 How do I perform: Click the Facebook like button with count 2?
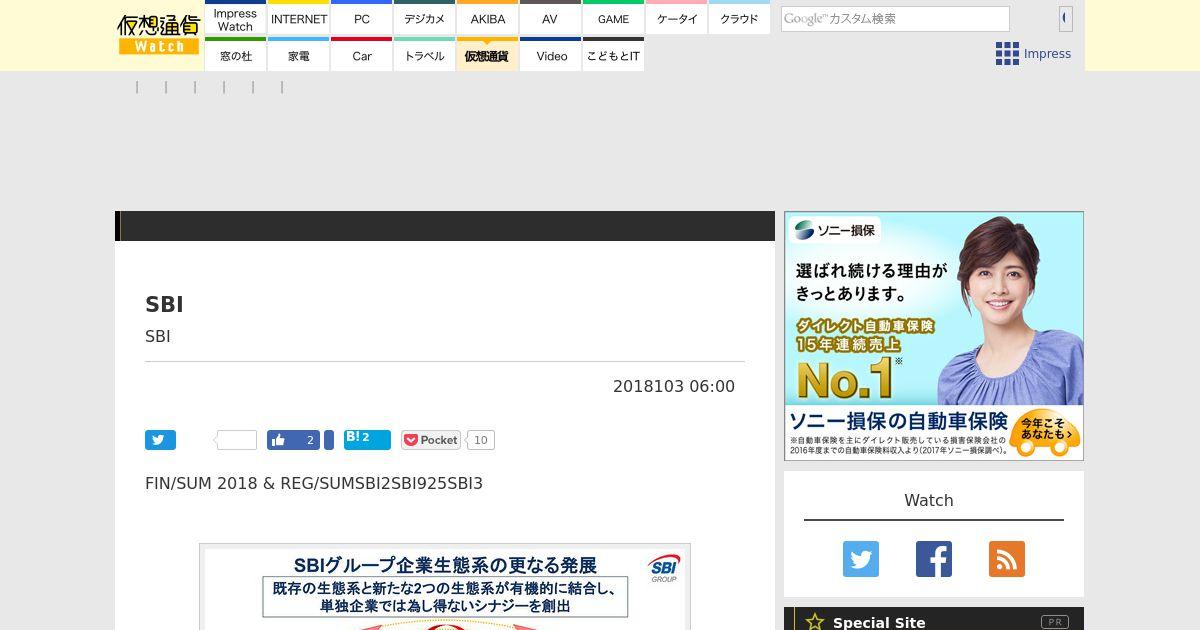293,440
